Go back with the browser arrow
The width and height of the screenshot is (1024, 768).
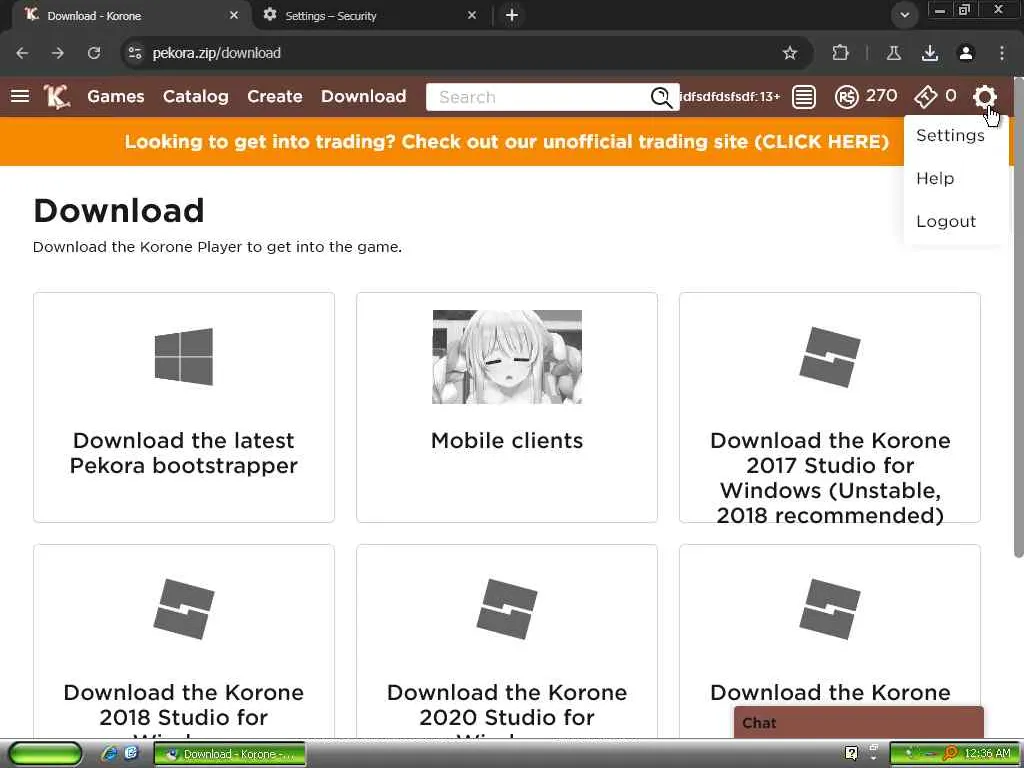tap(22, 53)
